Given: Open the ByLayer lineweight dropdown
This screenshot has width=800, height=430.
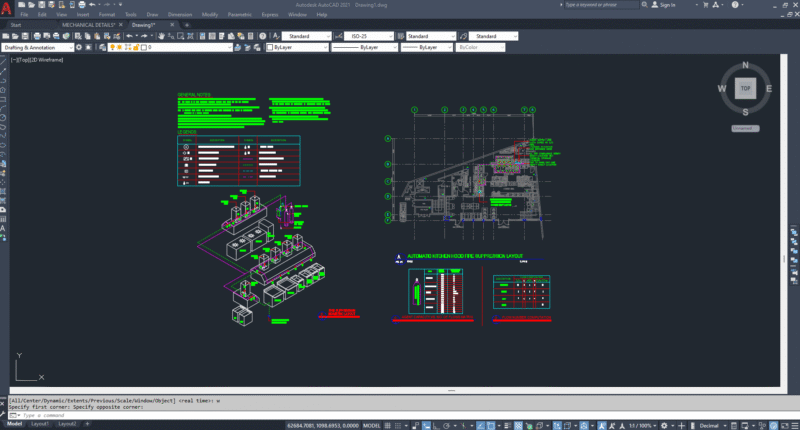Looking at the screenshot, I should [427, 47].
